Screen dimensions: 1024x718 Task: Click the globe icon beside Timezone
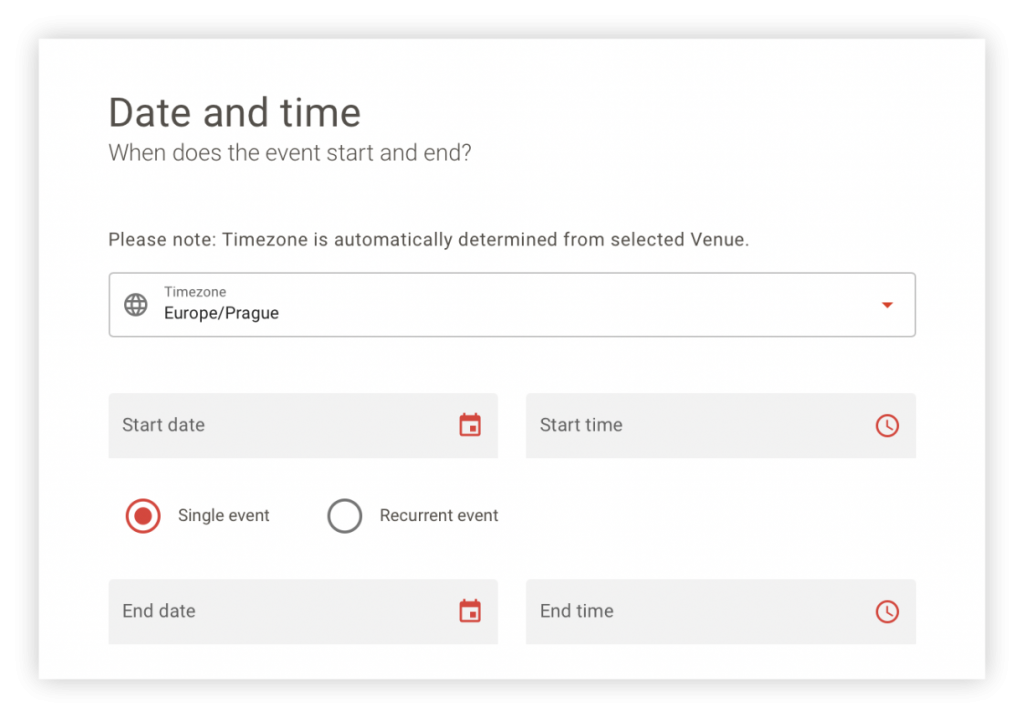pyautogui.click(x=136, y=305)
